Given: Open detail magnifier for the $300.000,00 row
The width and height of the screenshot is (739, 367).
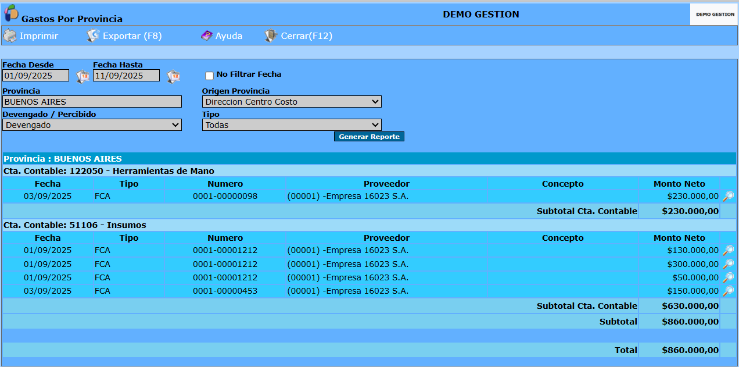Looking at the screenshot, I should coord(728,264).
